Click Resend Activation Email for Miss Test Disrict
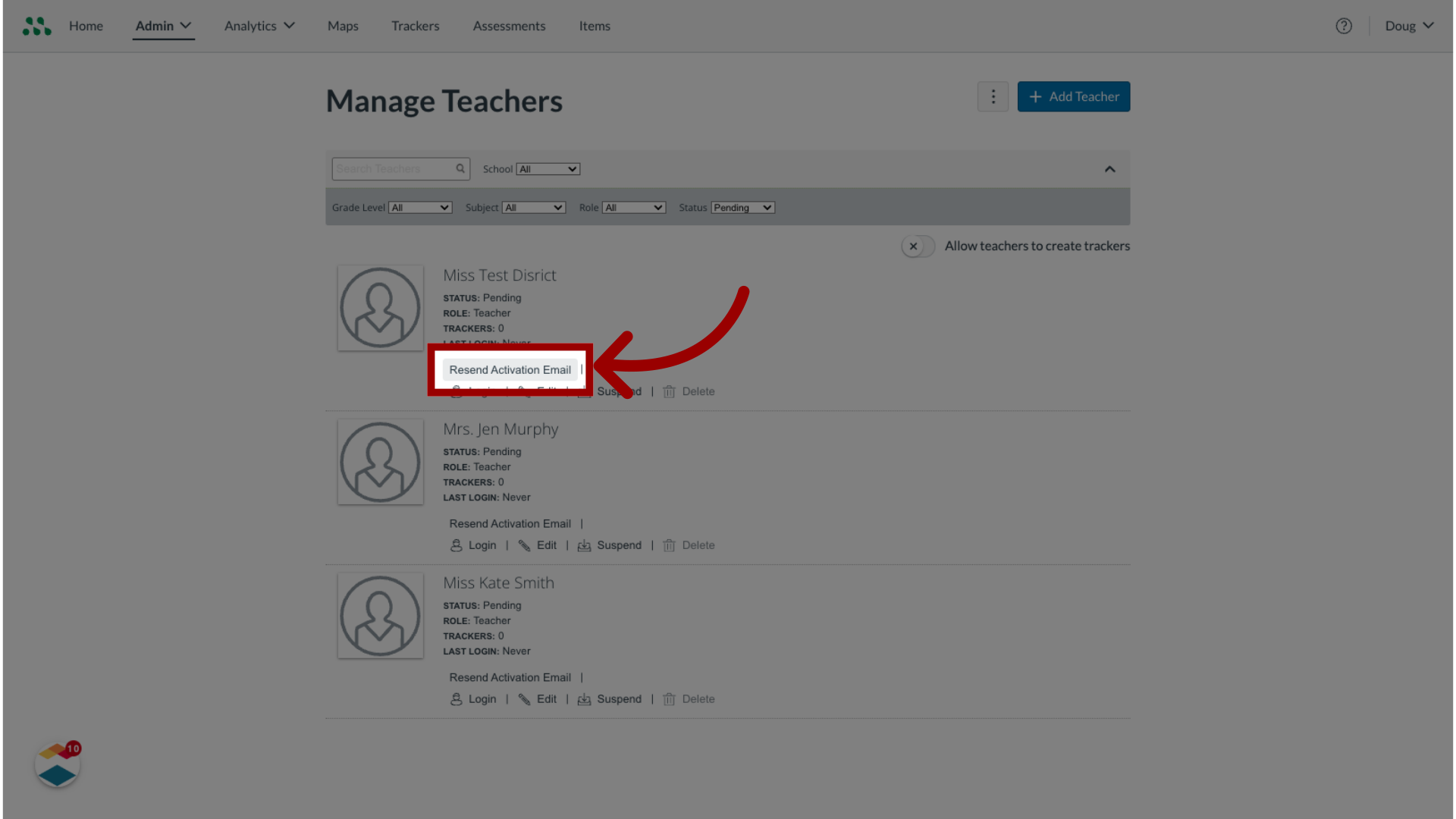Viewport: 1456px width, 819px height. coord(510,369)
